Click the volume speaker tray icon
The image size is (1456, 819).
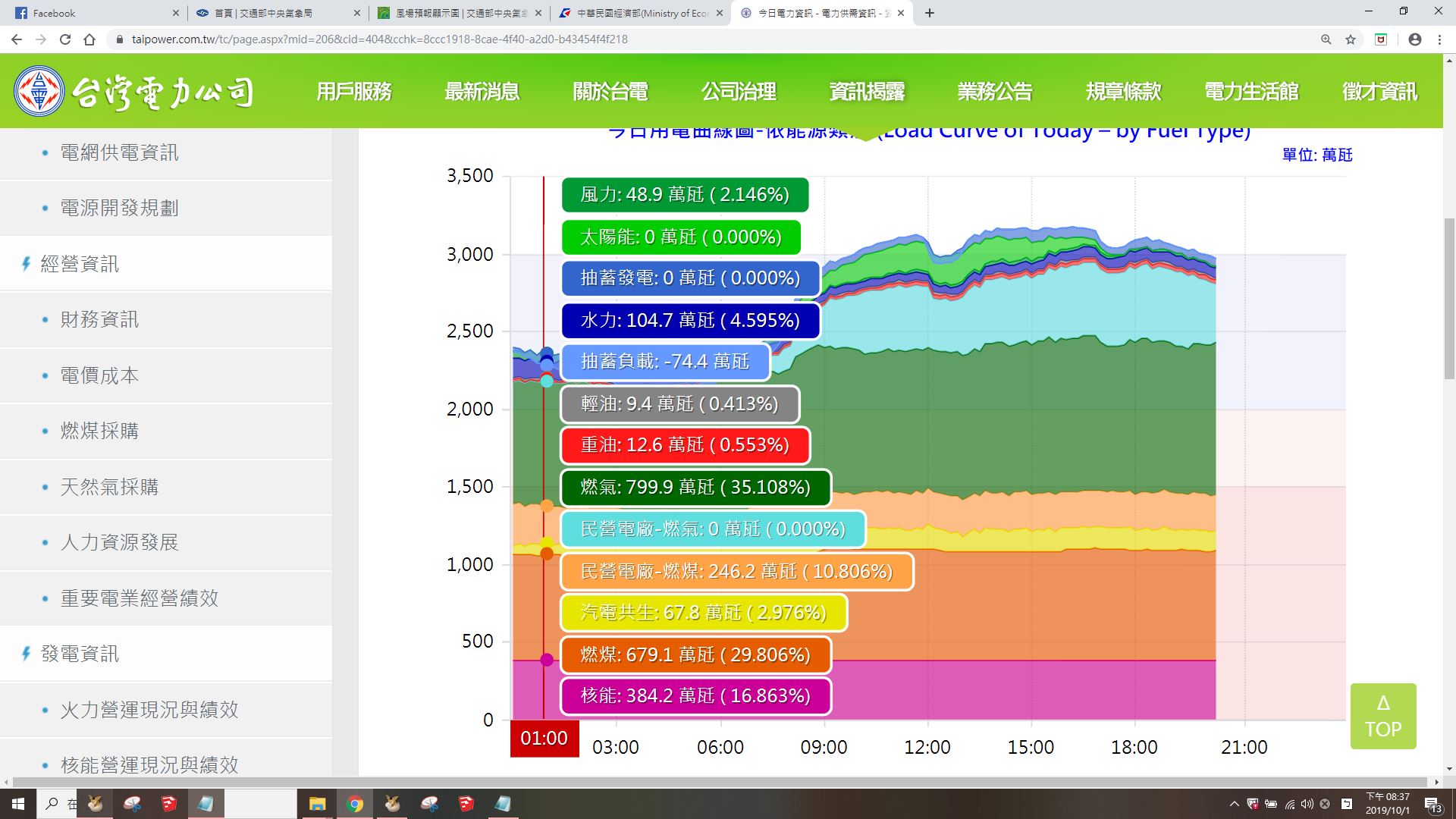point(1307,804)
